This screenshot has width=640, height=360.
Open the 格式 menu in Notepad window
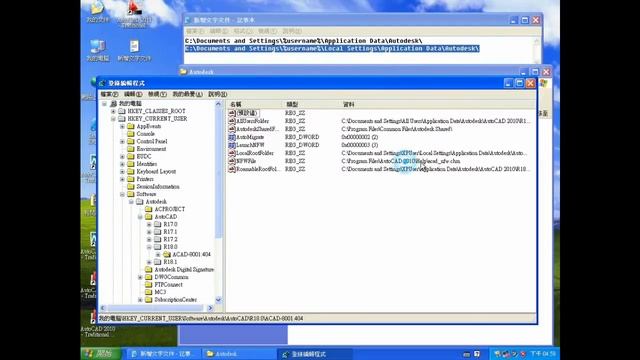pos(243,31)
